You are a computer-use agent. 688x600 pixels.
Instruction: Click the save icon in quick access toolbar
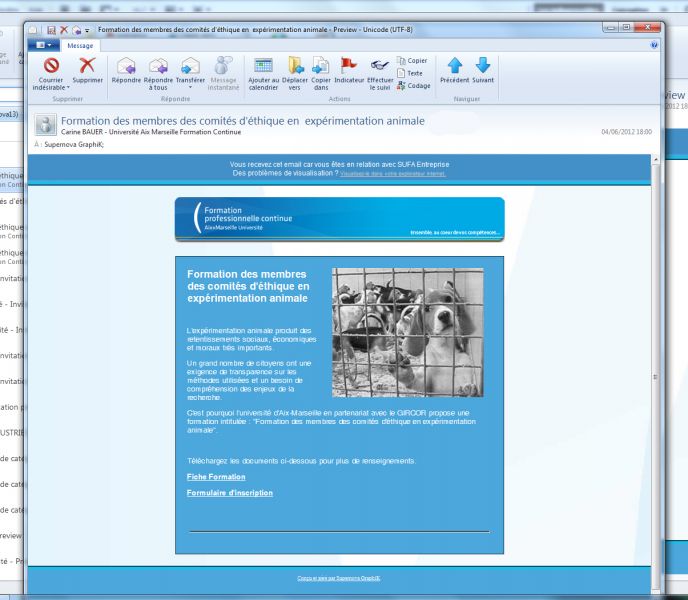point(51,30)
